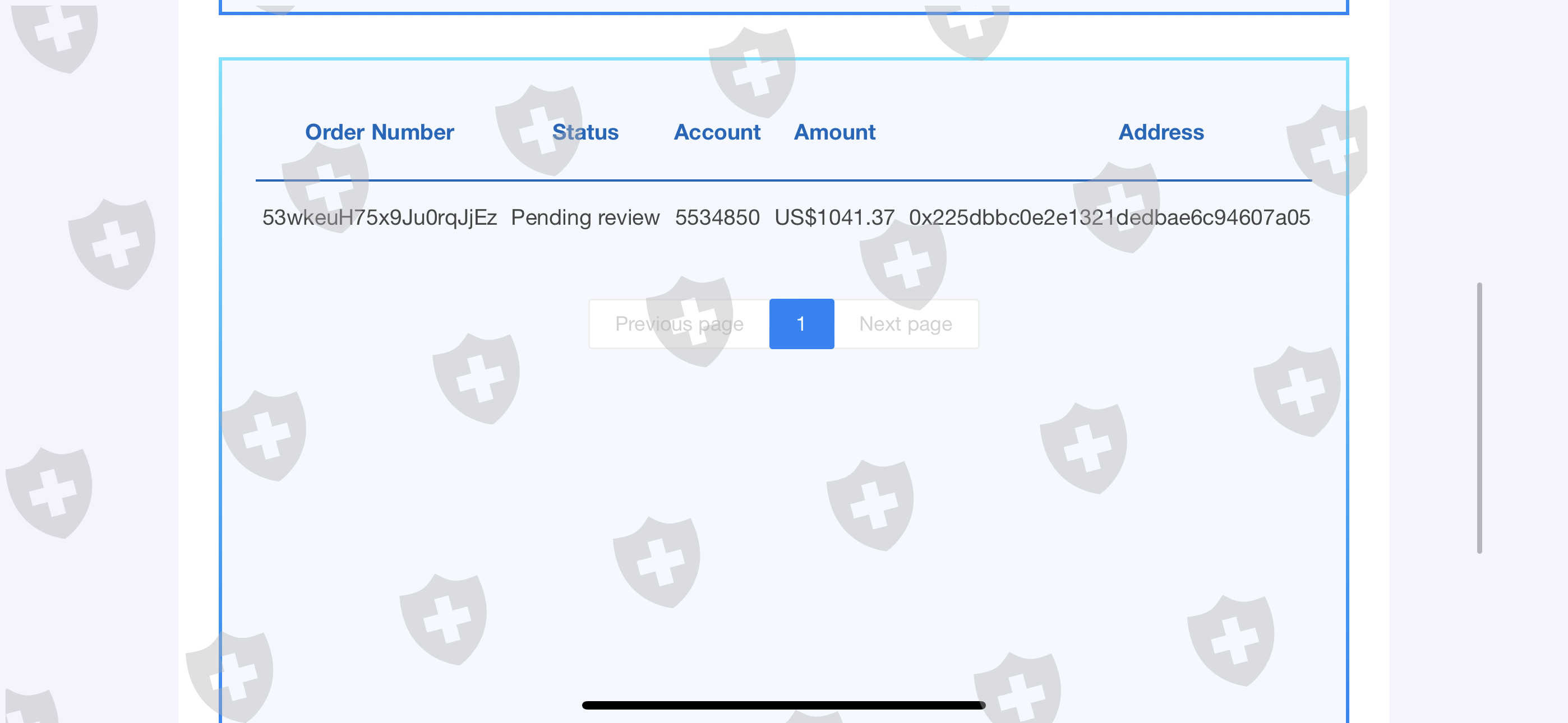
Task: Click the Pending review status cell
Action: pyautogui.click(x=585, y=217)
